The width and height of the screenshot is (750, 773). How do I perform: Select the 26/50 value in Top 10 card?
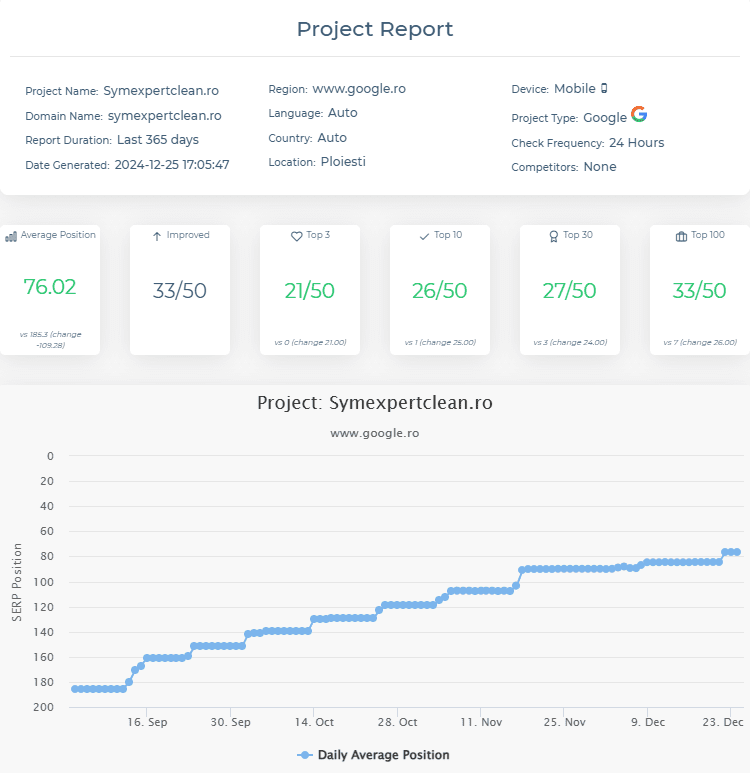(439, 291)
